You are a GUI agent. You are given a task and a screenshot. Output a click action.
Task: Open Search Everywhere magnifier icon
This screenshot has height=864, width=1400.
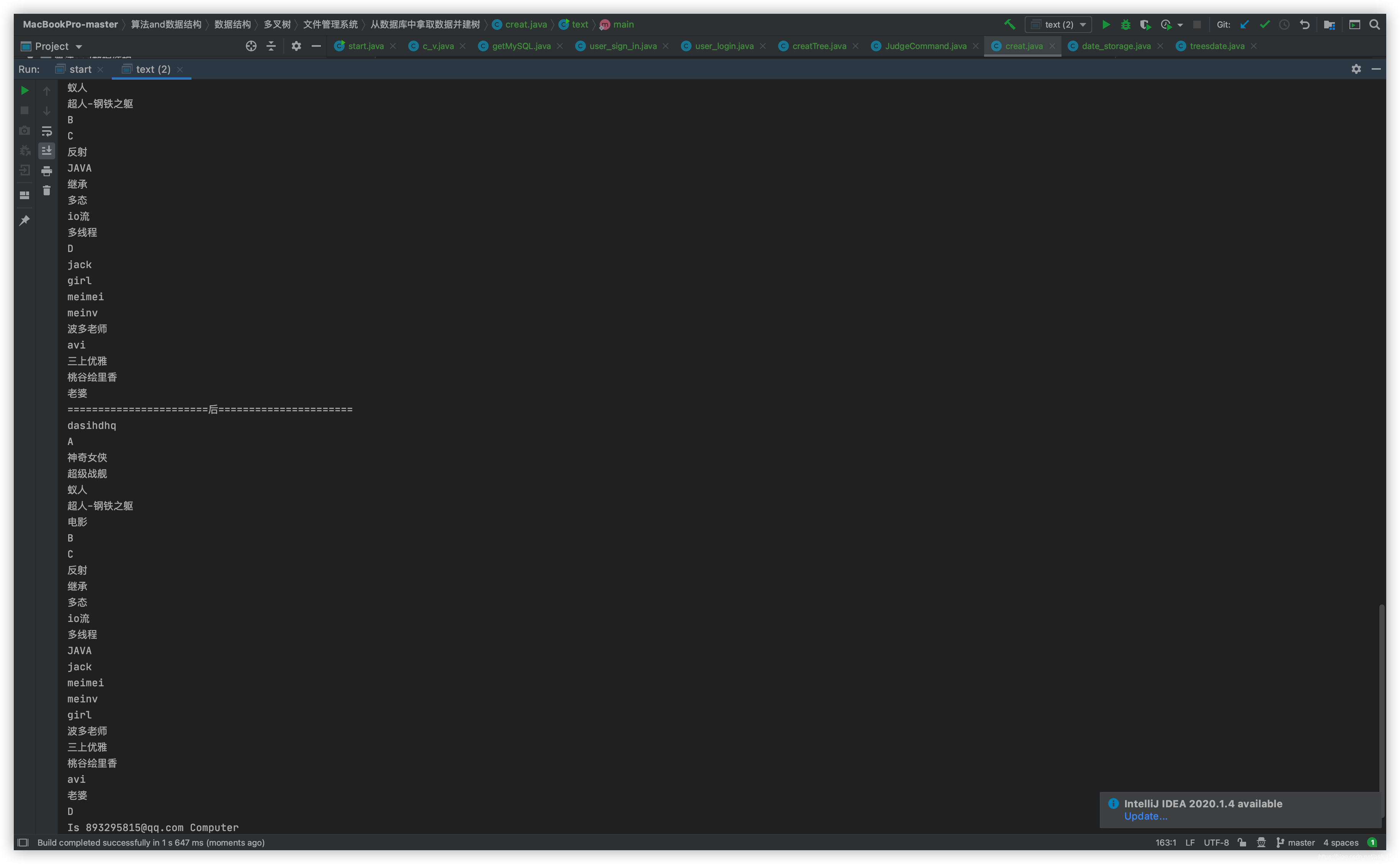pyautogui.click(x=1375, y=25)
